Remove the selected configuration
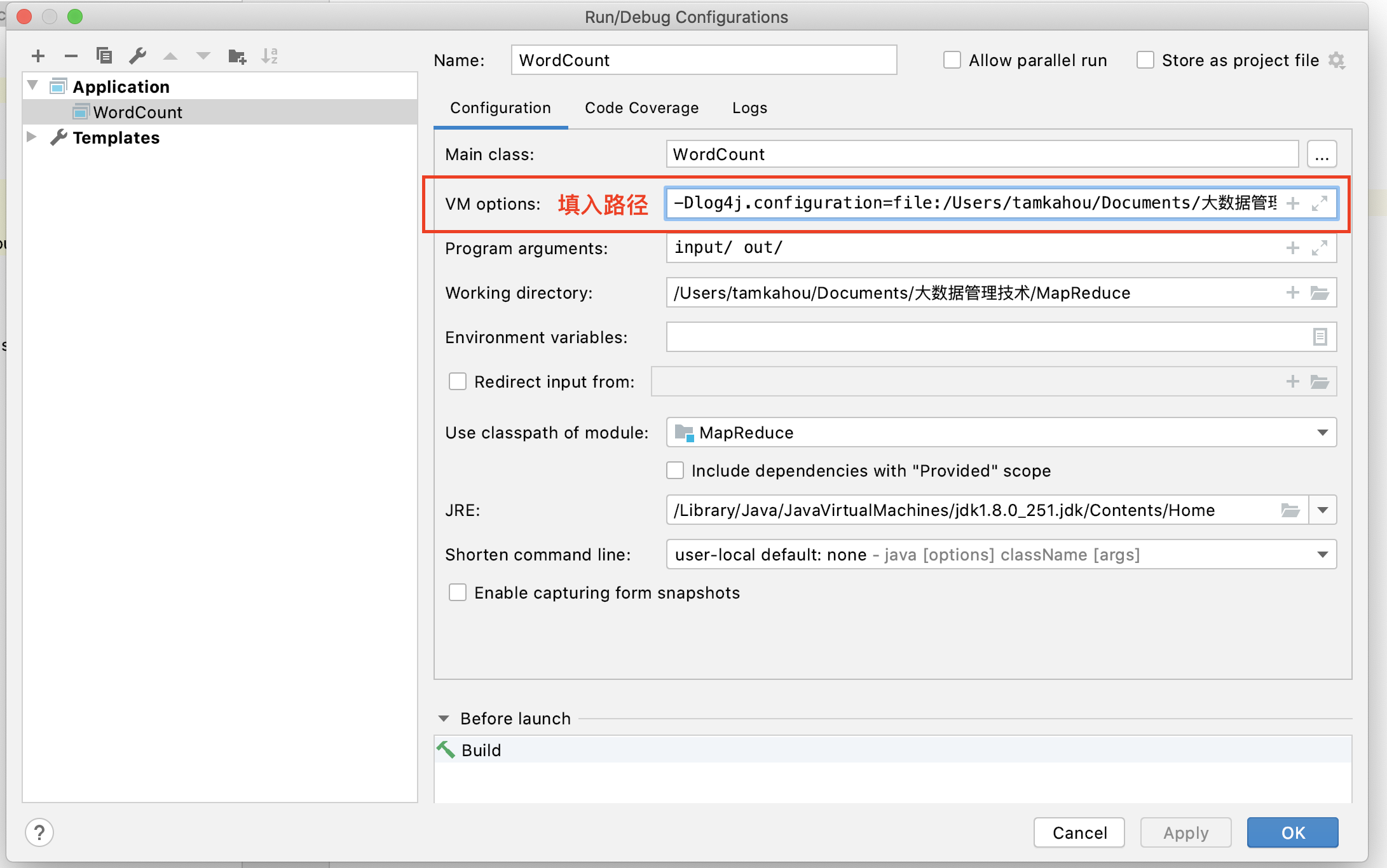The image size is (1387, 868). click(71, 55)
